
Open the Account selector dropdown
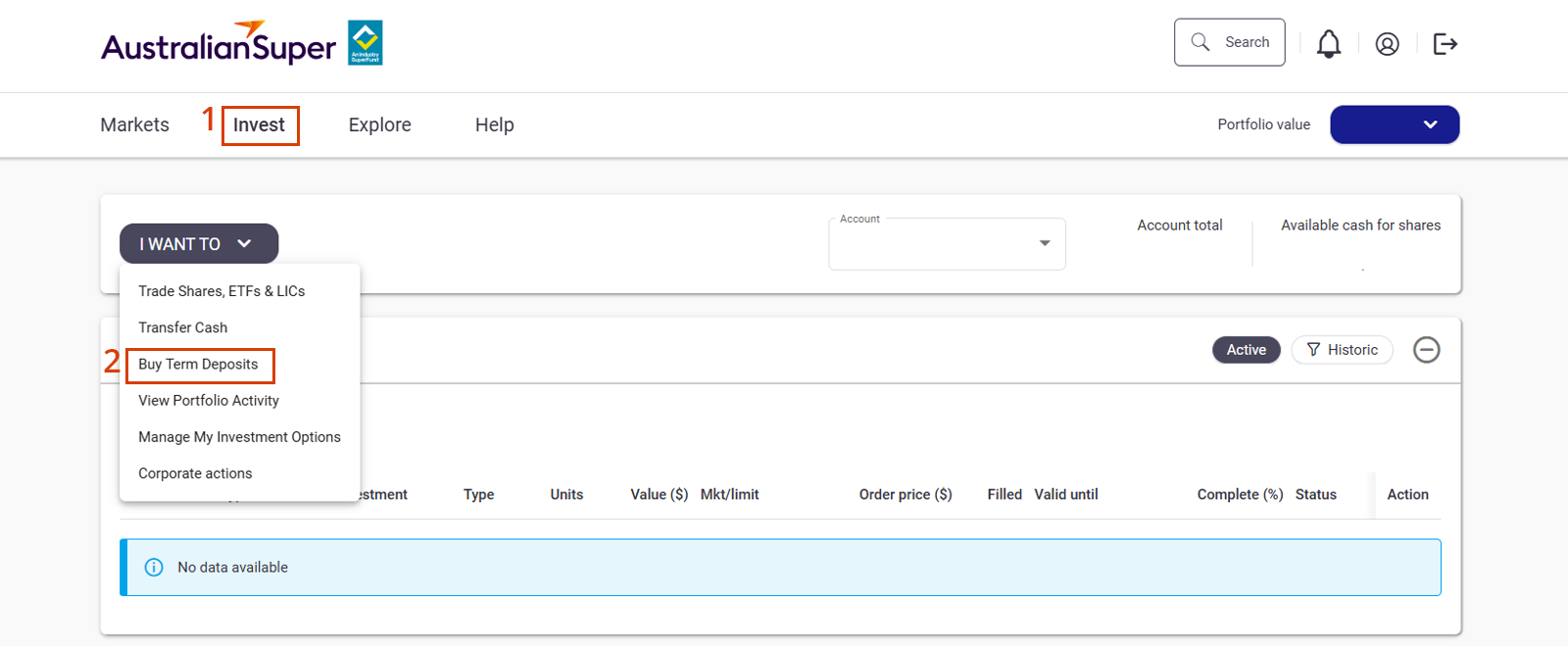pyautogui.click(x=946, y=244)
